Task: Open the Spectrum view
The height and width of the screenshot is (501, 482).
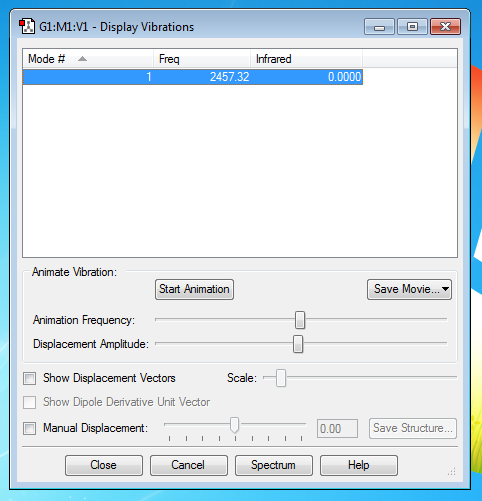Action: [274, 465]
